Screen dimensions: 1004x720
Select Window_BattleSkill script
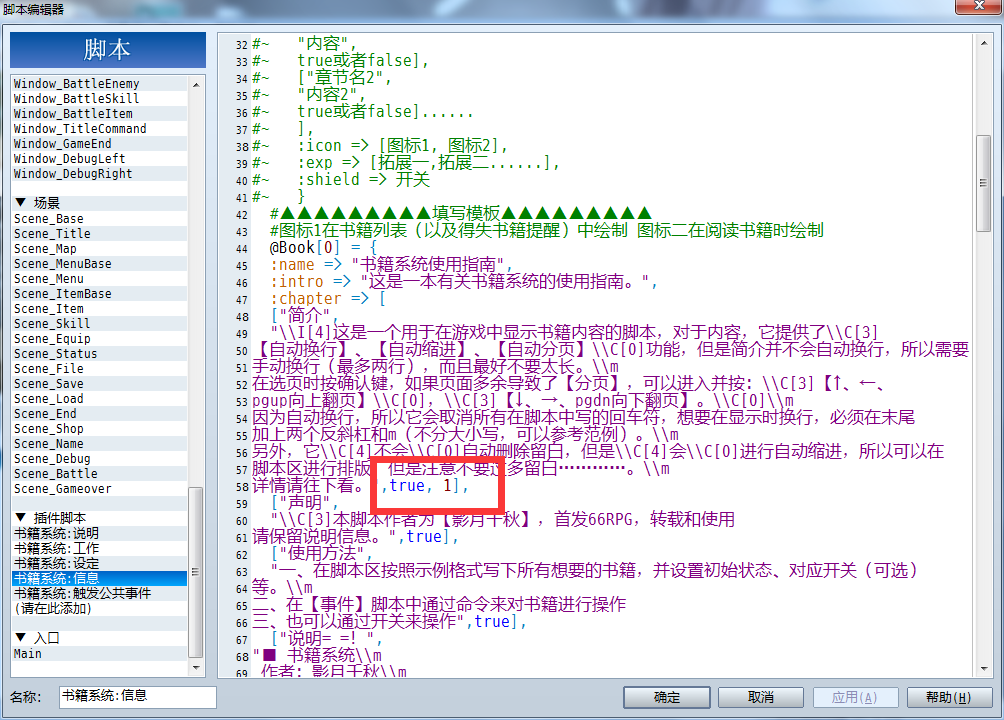tap(100, 99)
